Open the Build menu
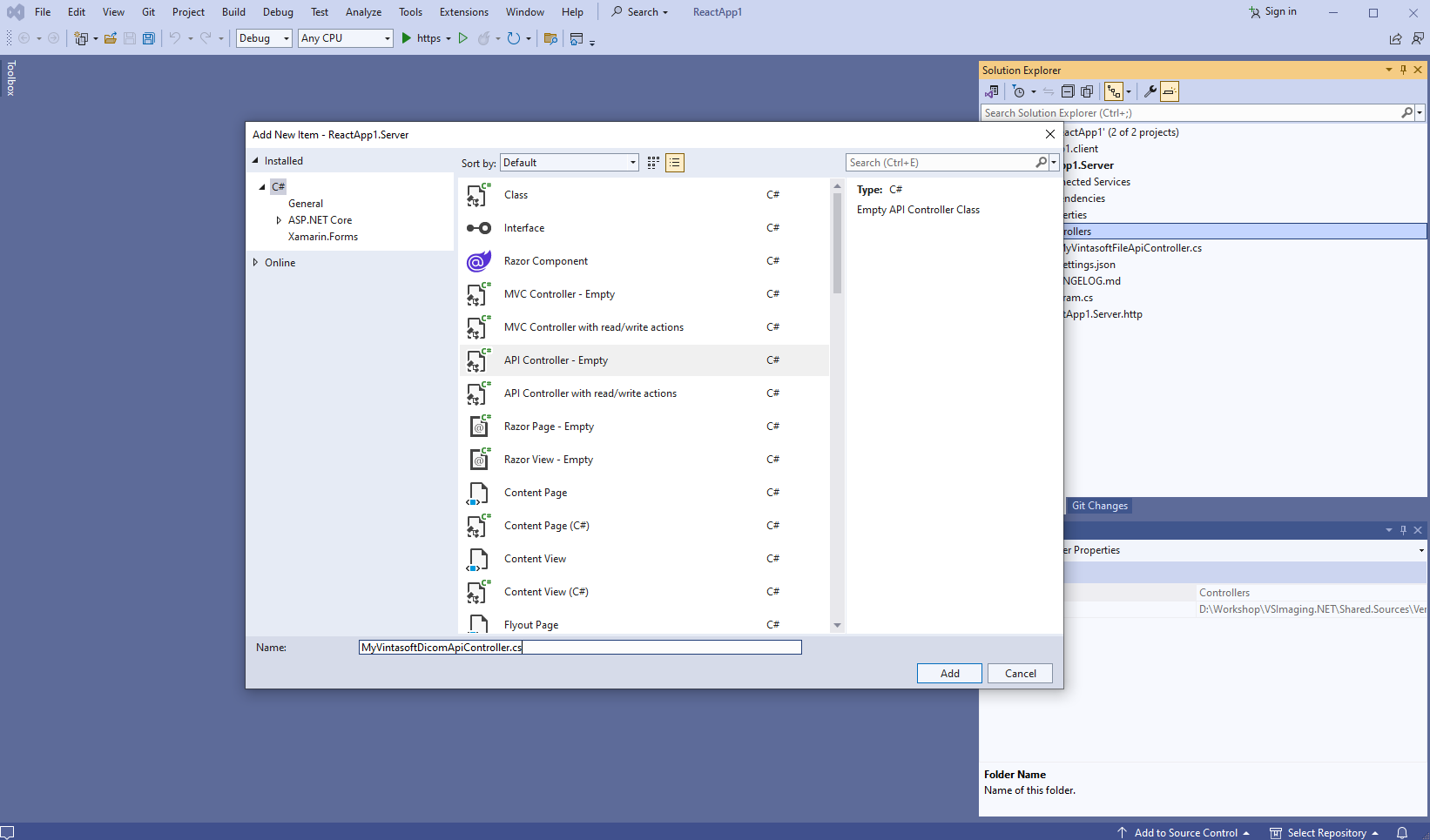The width and height of the screenshot is (1430, 840). [x=233, y=12]
